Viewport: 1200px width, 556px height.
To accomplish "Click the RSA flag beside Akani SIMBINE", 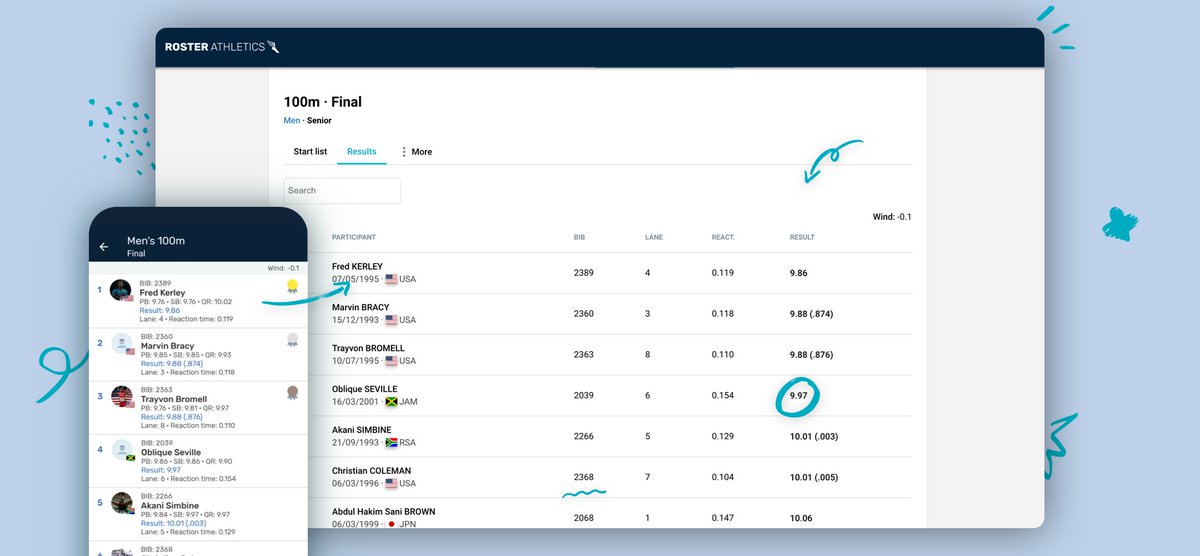I will [x=391, y=443].
